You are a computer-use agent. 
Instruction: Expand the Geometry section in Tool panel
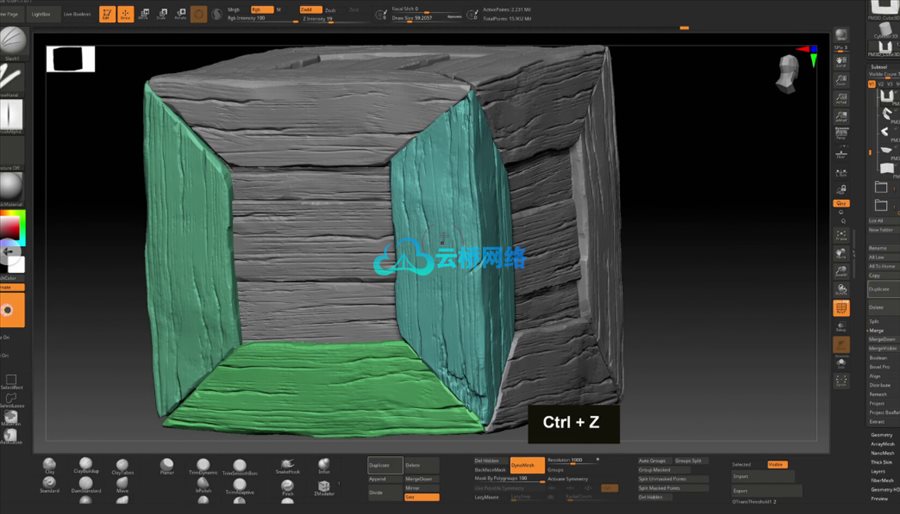[x=882, y=435]
